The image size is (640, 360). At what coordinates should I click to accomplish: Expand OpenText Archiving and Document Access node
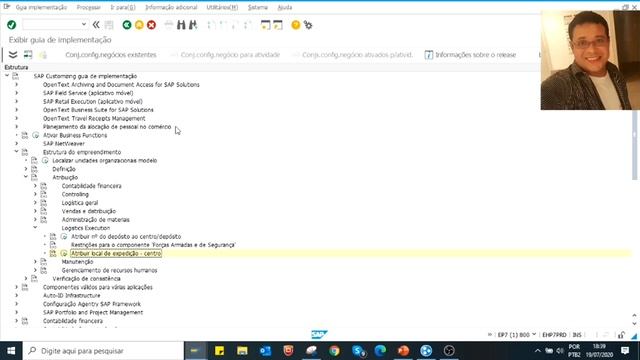[x=17, y=84]
